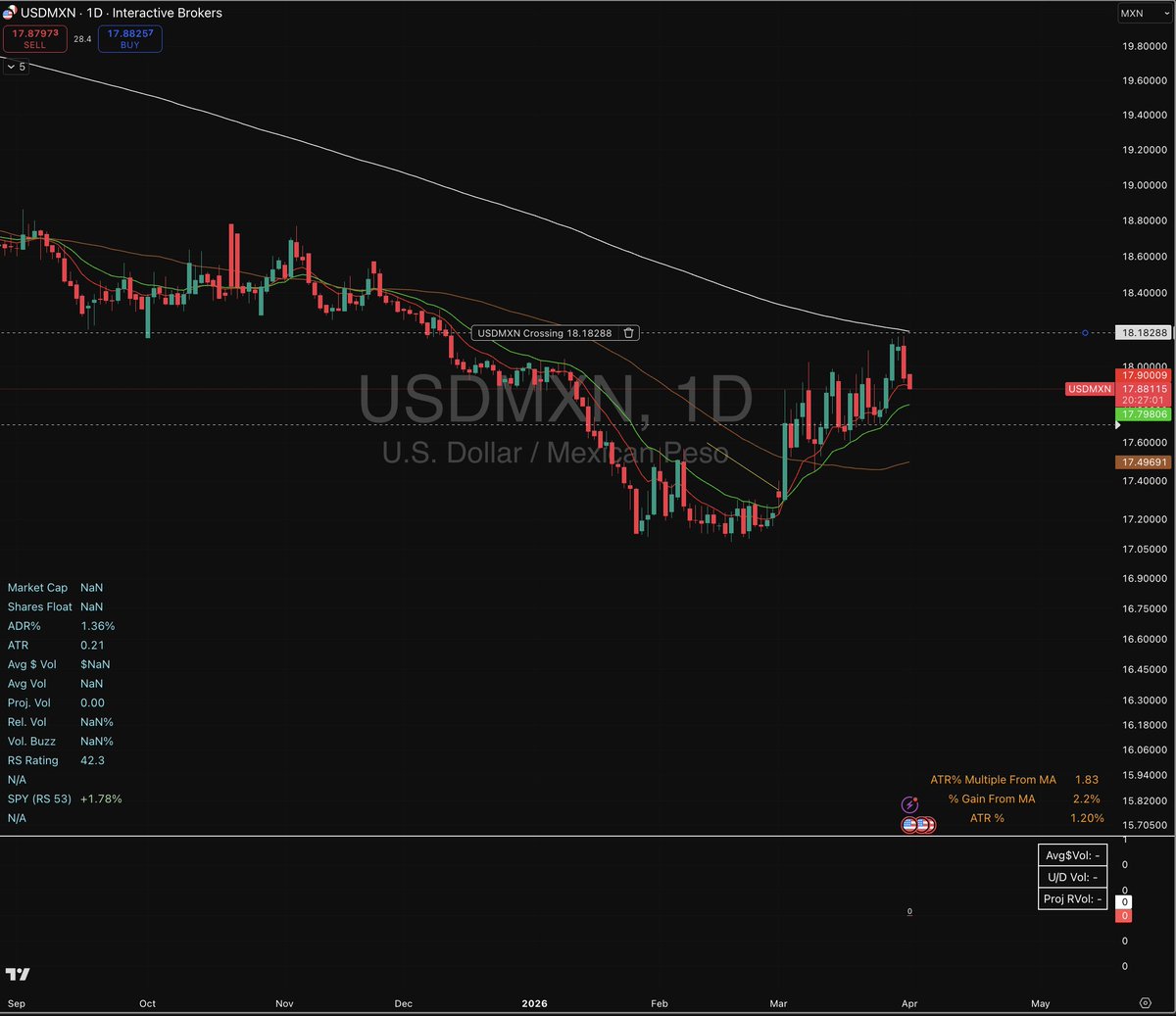1176x1016 pixels.
Task: Select the Proj. Vol value 0.00
Action: (x=92, y=702)
